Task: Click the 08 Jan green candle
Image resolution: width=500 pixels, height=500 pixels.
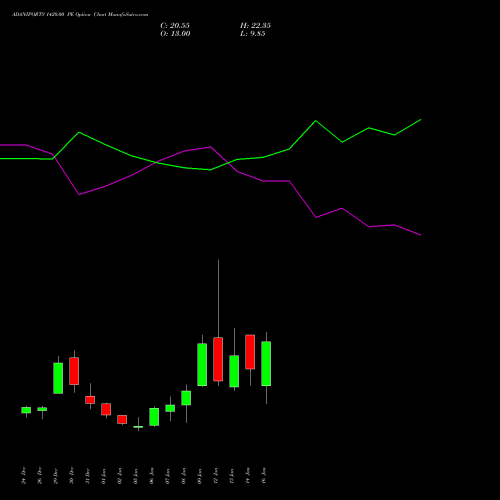Action: pyautogui.click(x=186, y=398)
